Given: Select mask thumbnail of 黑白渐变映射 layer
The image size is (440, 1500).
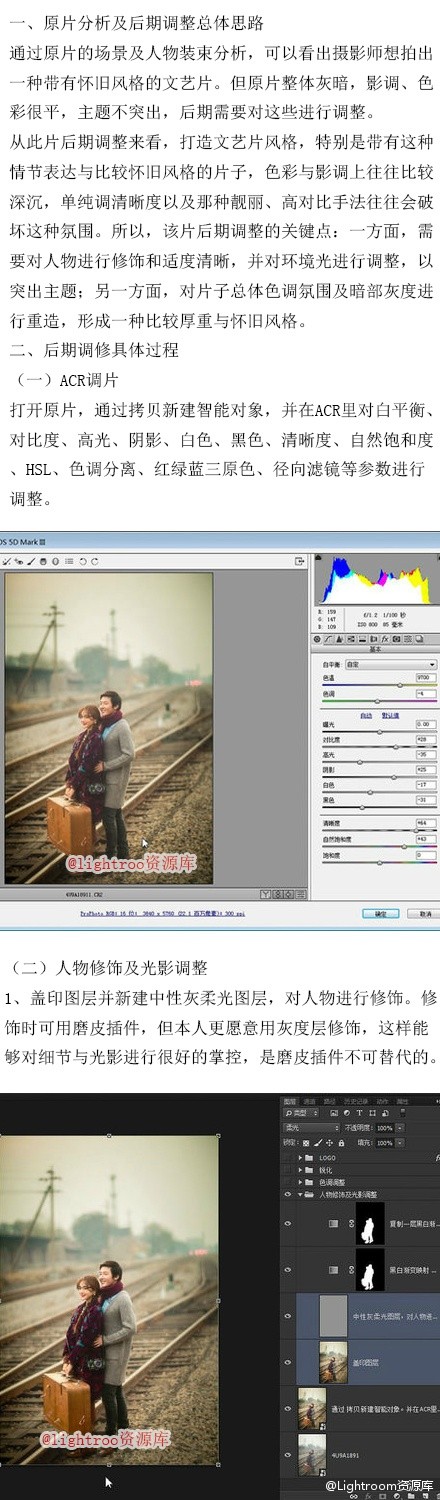Looking at the screenshot, I should tap(370, 1269).
